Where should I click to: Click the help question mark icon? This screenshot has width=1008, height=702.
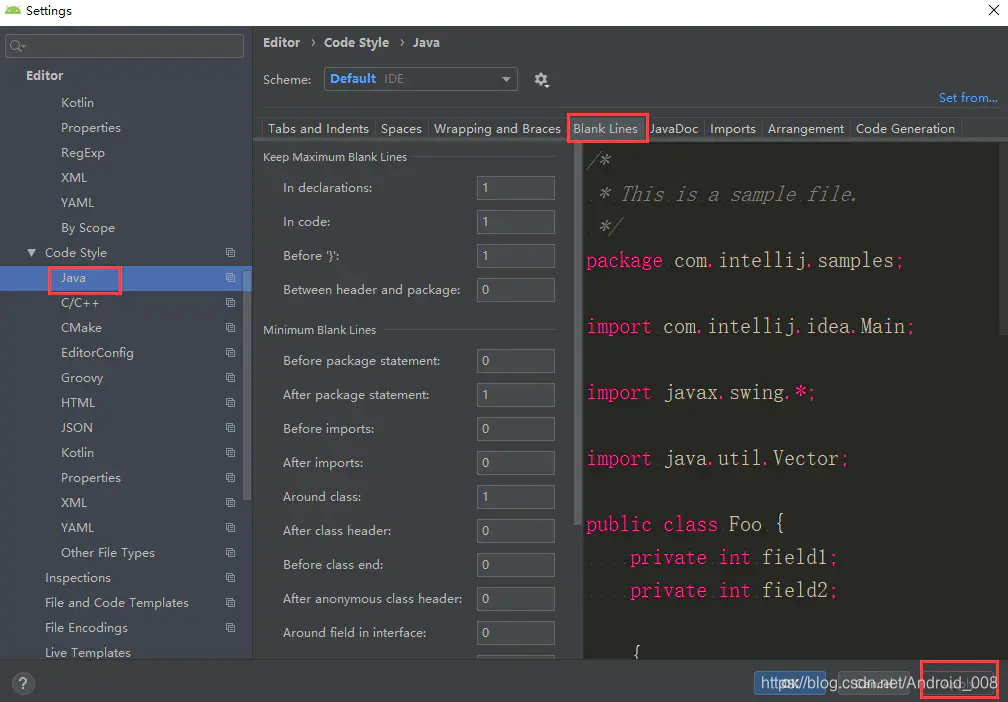22,683
